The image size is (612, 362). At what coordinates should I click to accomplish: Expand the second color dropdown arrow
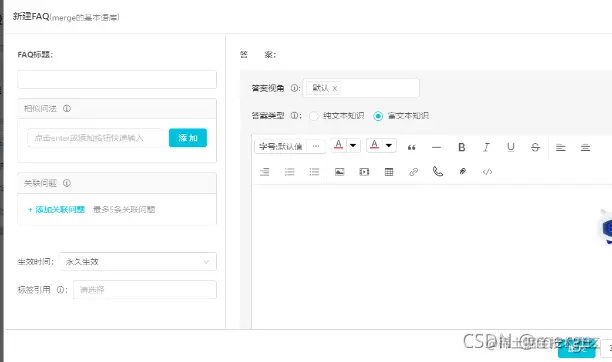pyautogui.click(x=389, y=146)
